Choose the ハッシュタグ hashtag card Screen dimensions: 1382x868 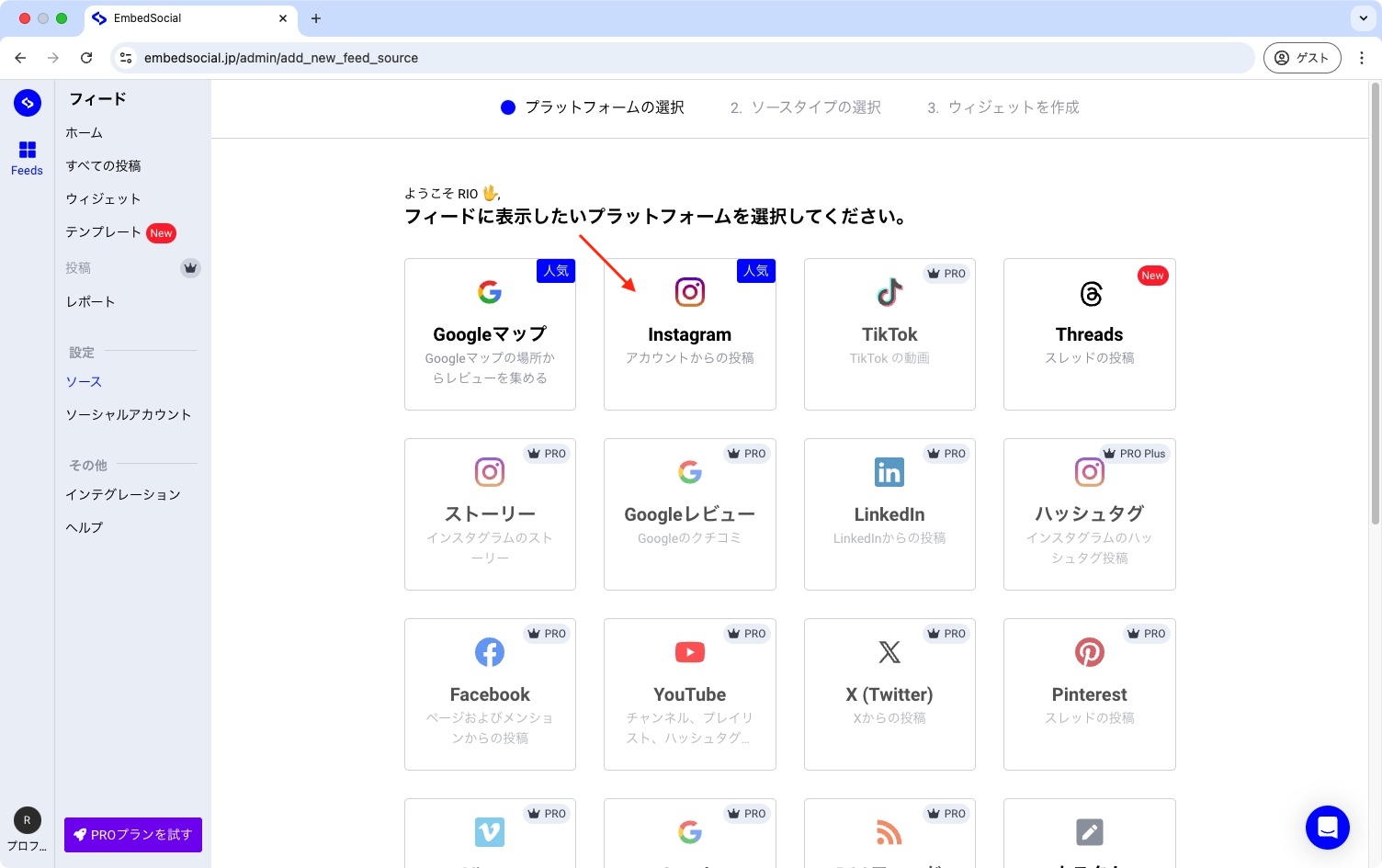click(x=1090, y=514)
